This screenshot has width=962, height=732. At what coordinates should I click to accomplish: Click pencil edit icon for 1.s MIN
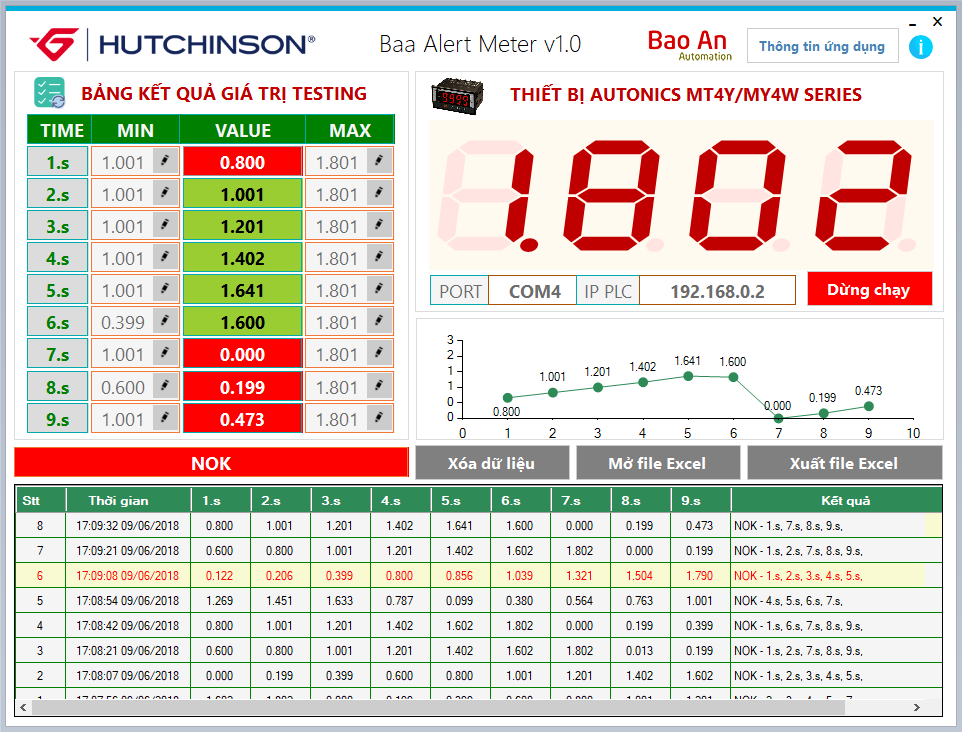166,161
